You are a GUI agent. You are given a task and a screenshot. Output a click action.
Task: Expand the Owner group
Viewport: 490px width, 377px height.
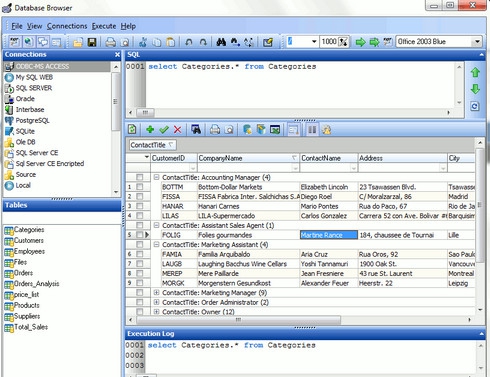click(x=156, y=312)
